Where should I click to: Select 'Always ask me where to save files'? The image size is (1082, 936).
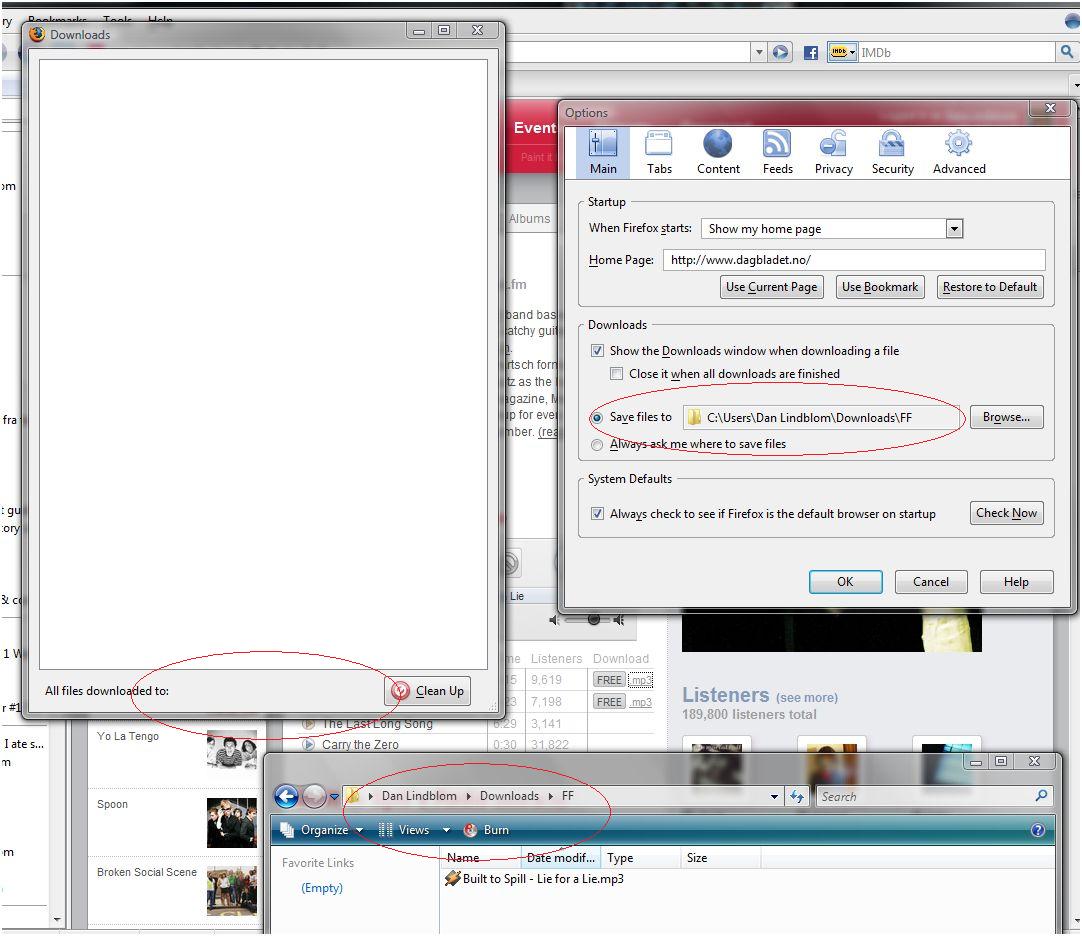pos(598,445)
